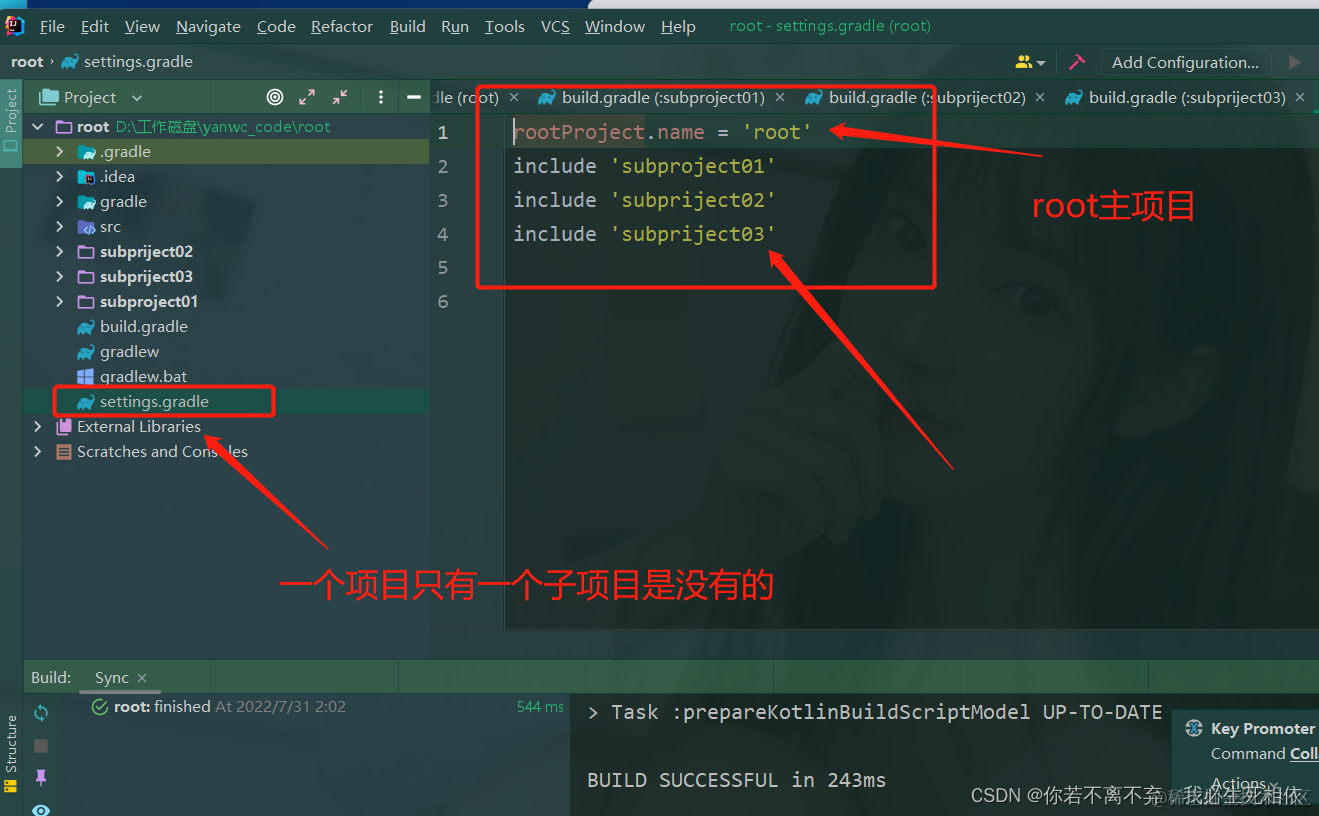
Task: Close the build.gradle (:subpriject02) tab
Action: pos(1040,98)
